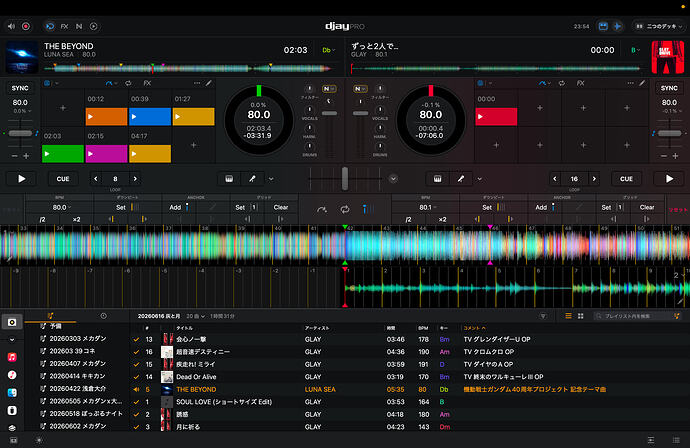Open the Finder source in library sidebar

(x=12, y=393)
